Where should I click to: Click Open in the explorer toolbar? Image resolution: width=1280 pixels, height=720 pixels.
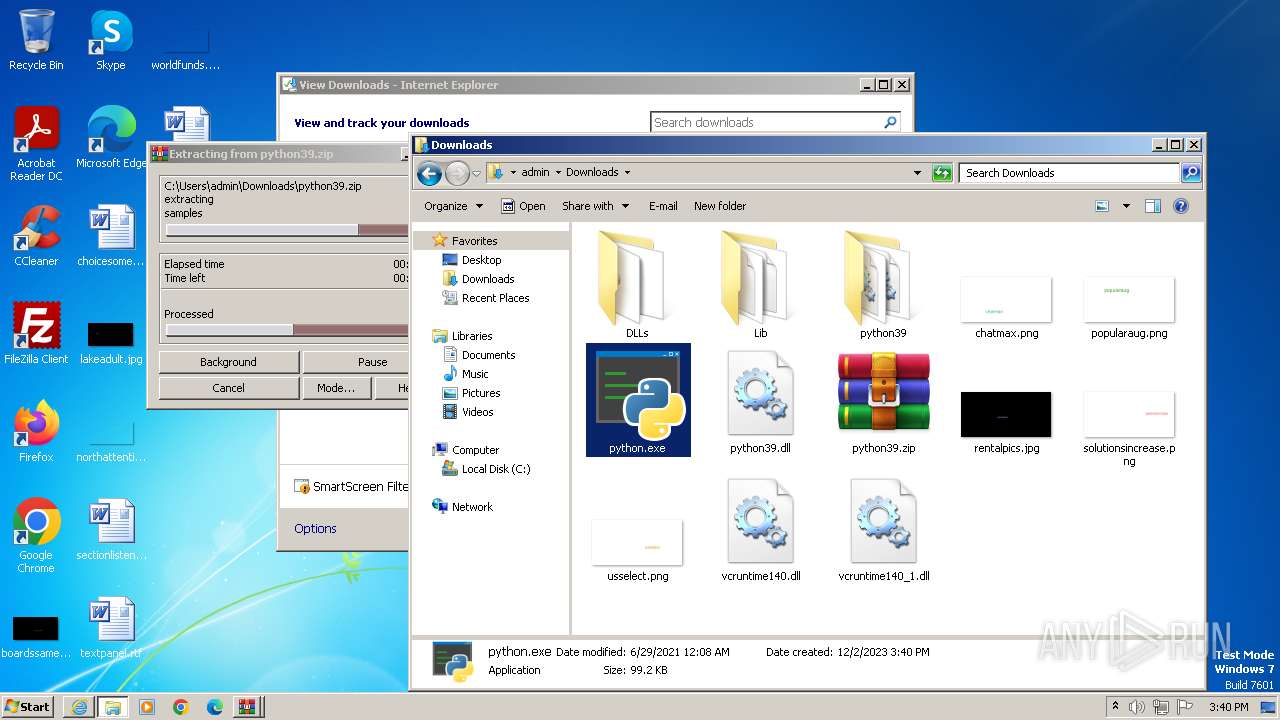(x=523, y=206)
